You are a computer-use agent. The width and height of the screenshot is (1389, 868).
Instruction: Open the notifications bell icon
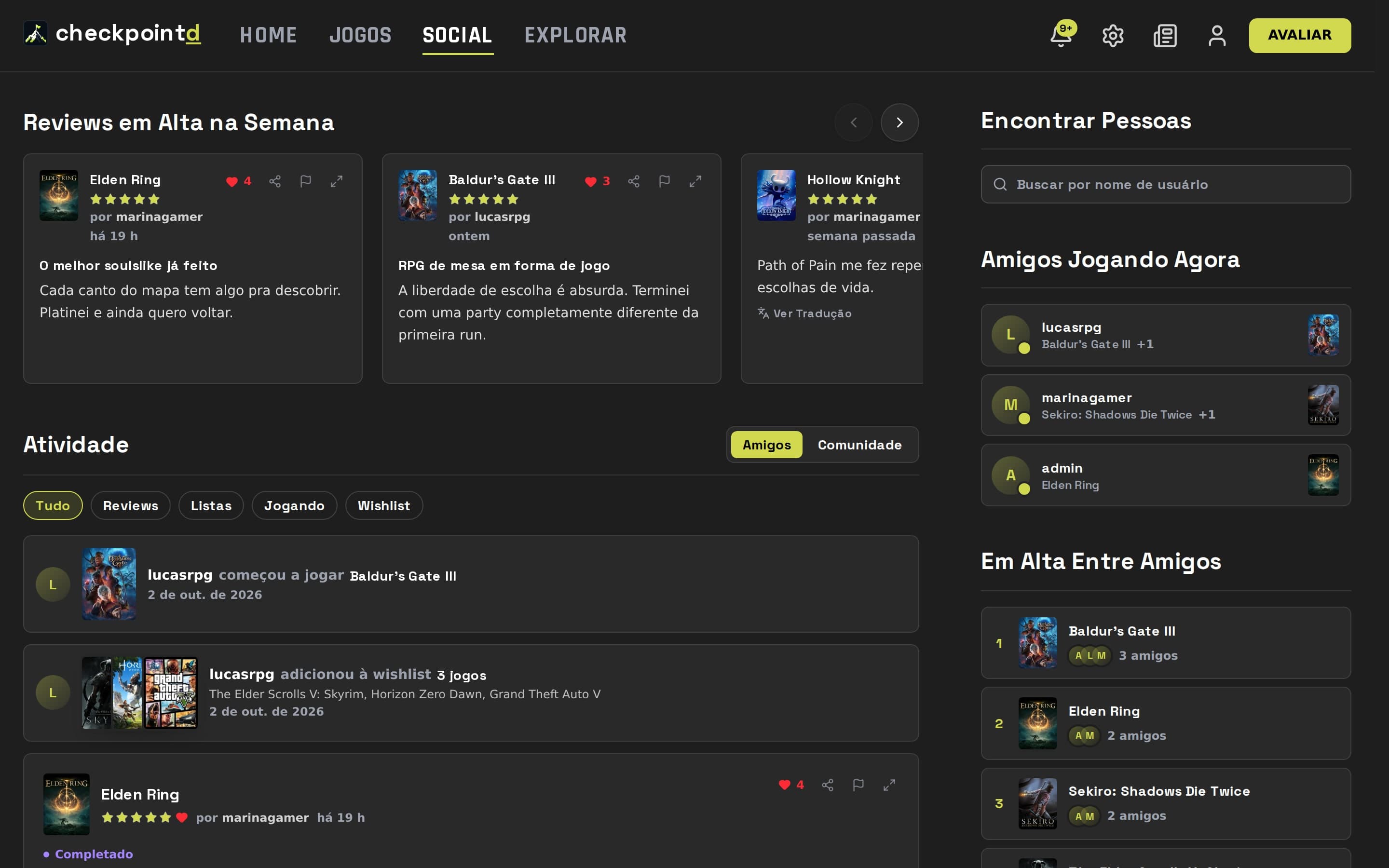point(1061,36)
